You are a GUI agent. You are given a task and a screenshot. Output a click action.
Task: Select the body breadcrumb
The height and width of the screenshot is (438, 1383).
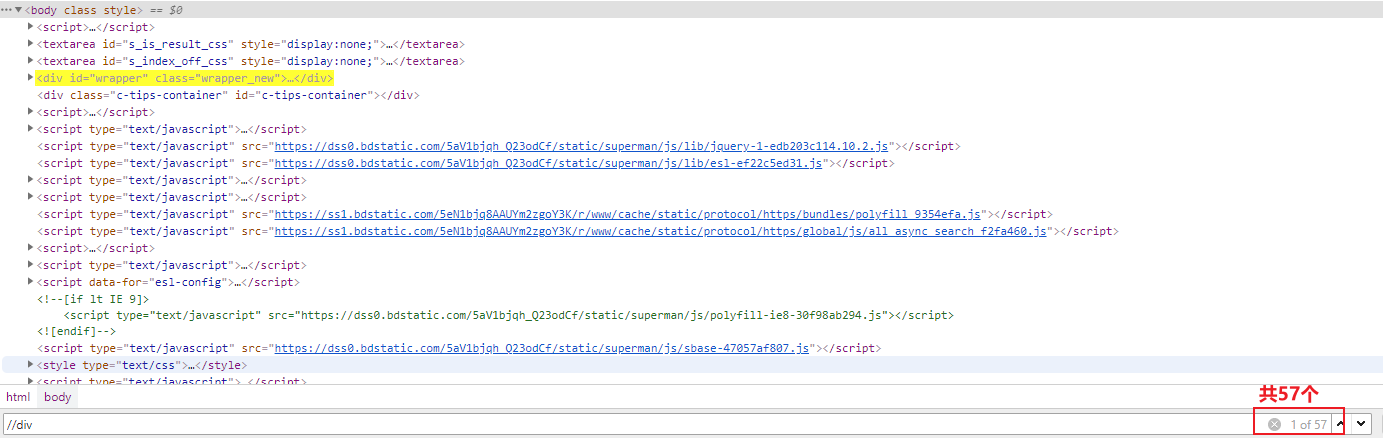pyautogui.click(x=58, y=397)
